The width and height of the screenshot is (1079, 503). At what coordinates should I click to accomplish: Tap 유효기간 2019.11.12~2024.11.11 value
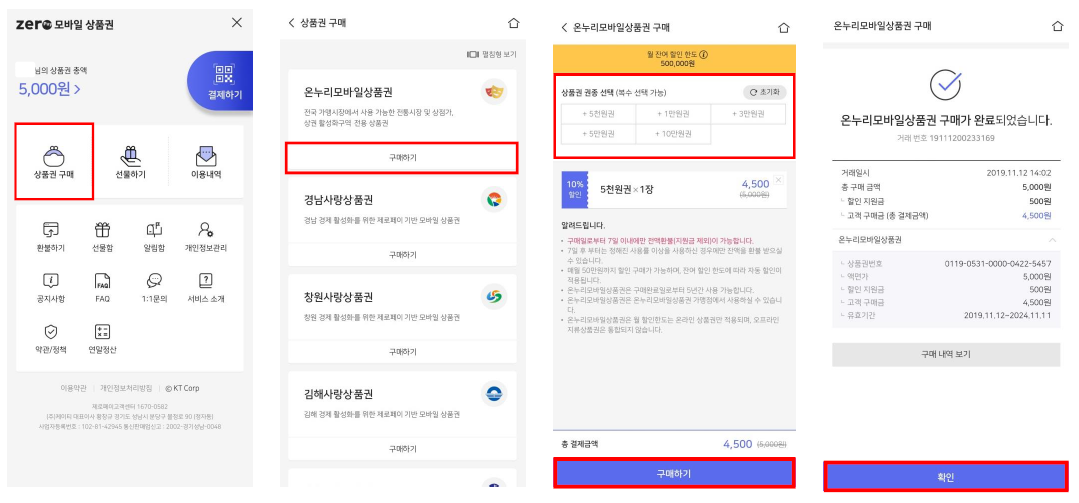(1008, 315)
